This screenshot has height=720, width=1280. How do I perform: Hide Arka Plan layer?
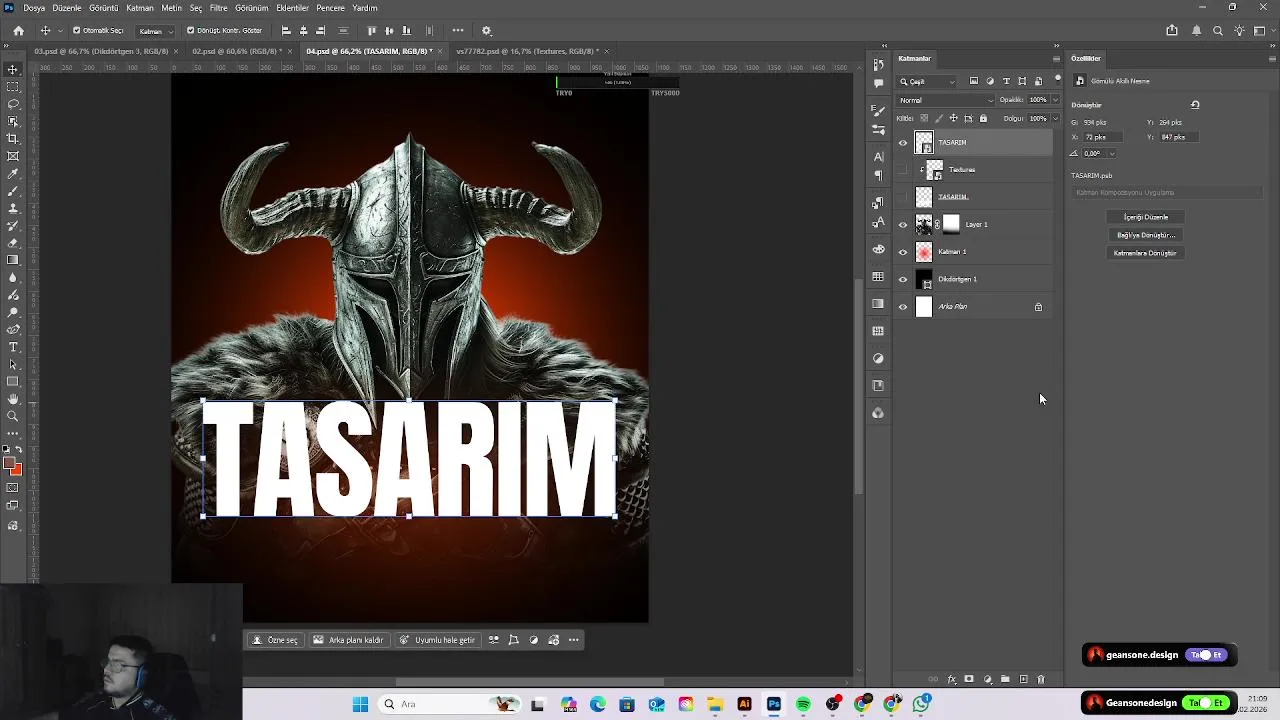tap(903, 307)
